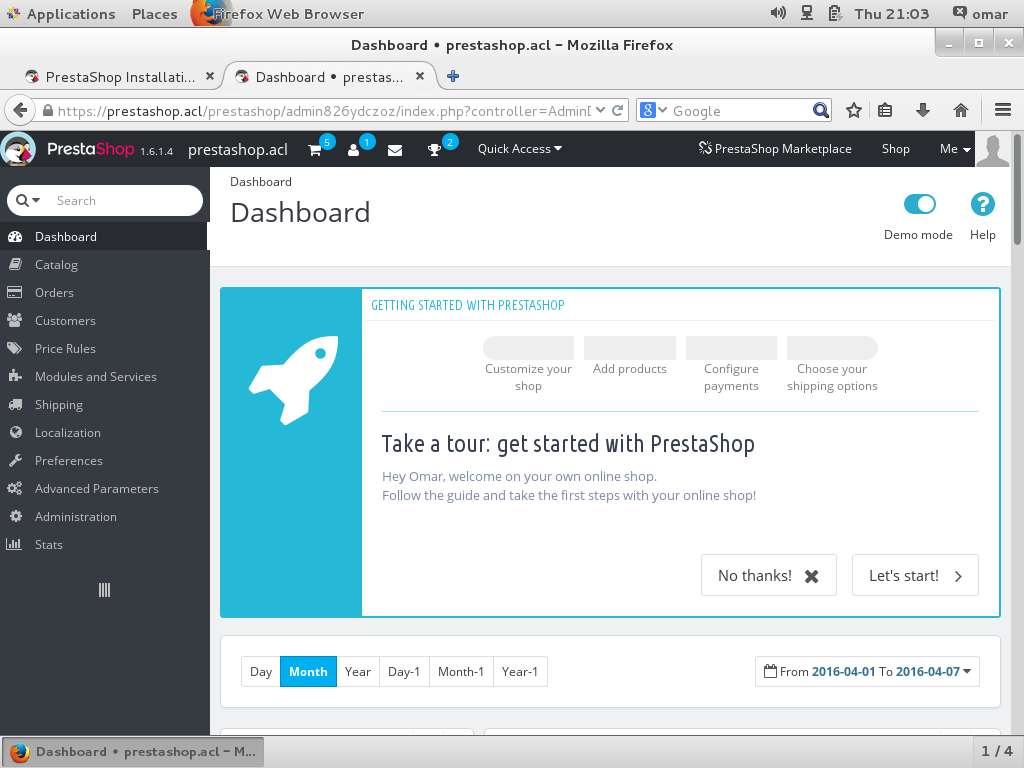1024x768 pixels.
Task: Go back to the previous page
Action: 20,110
